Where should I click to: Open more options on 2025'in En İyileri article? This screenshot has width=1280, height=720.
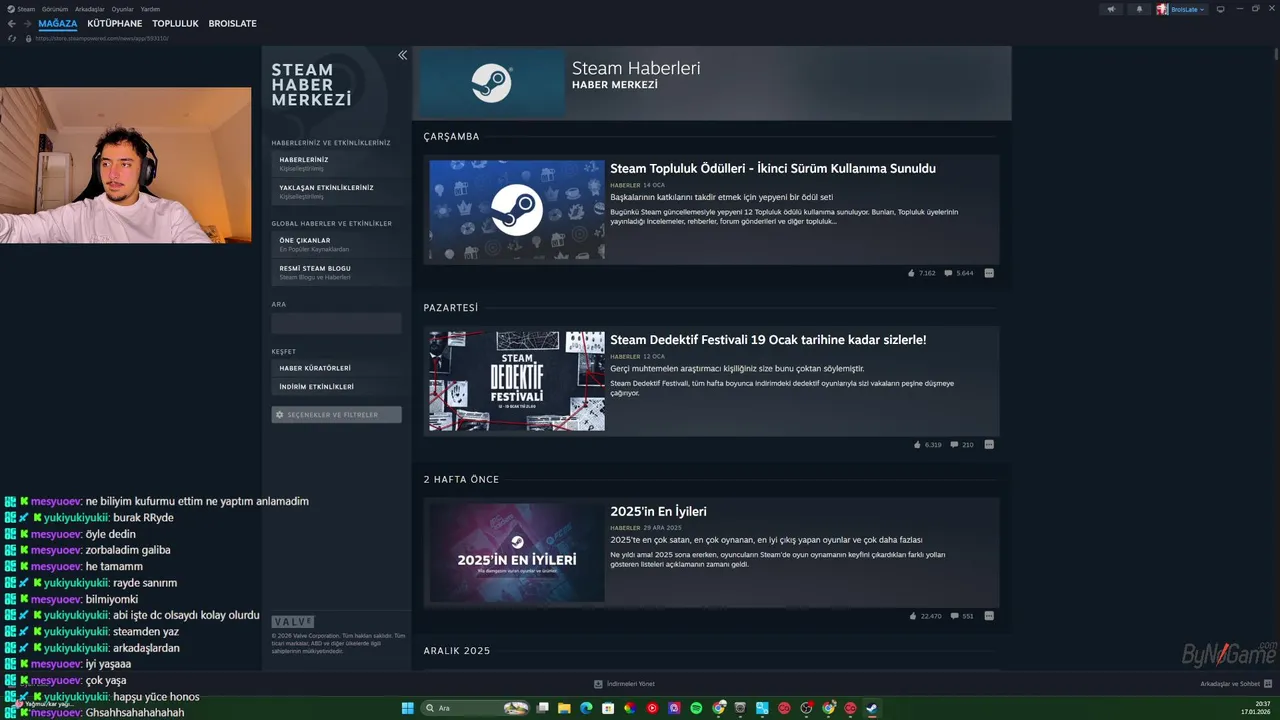(x=989, y=616)
